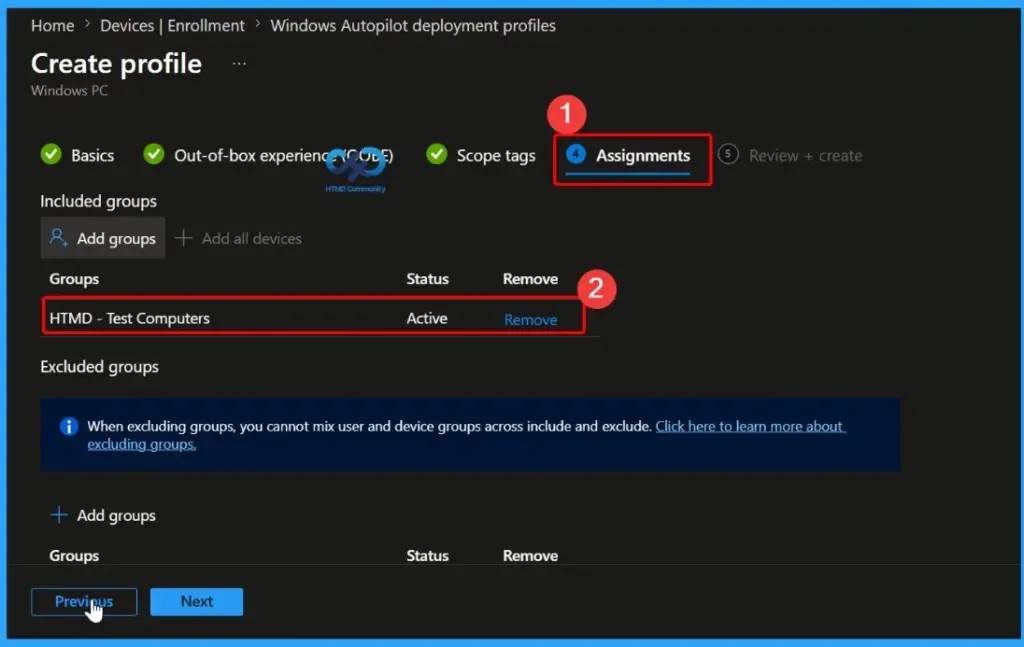Screen dimensions: 1024x647
Task: Click the Status column header in Included groups
Action: 427,279
